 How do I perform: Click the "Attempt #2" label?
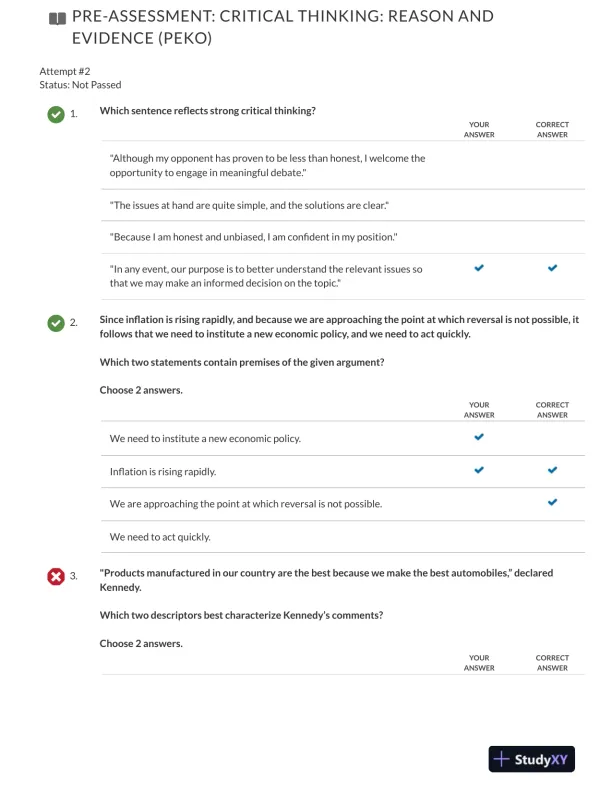[65, 71]
